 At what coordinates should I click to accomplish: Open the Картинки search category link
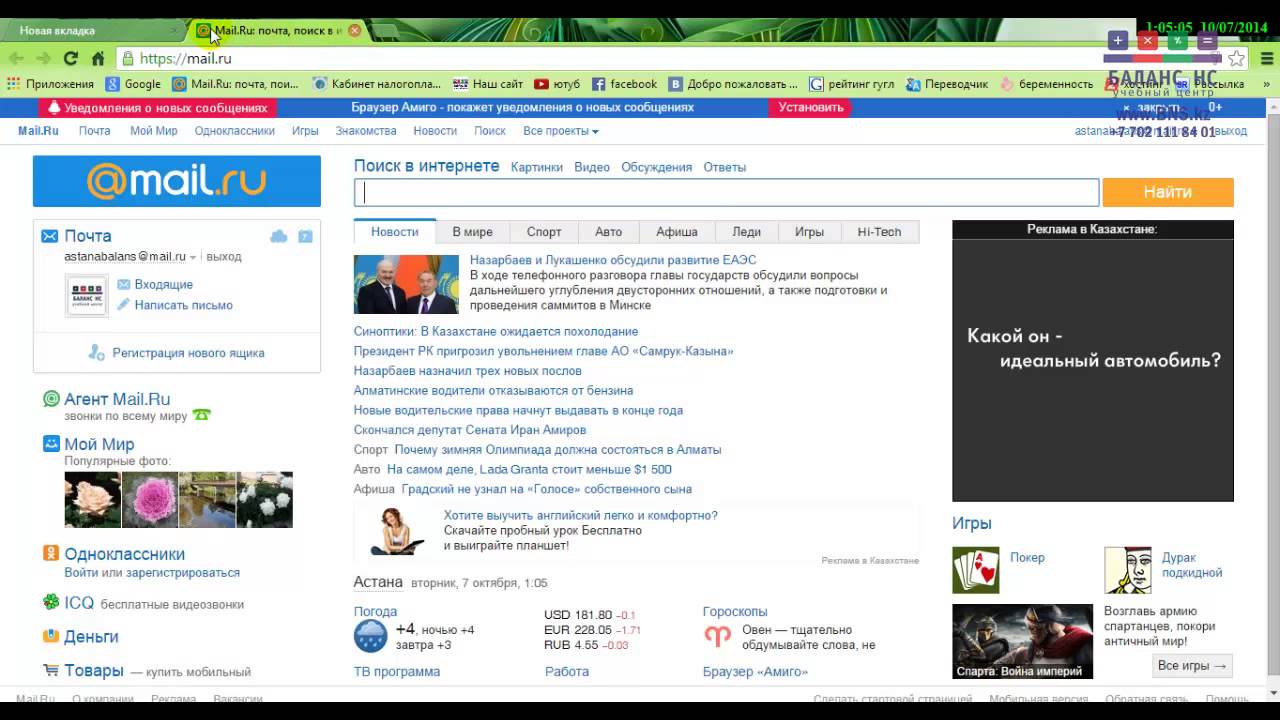point(537,167)
